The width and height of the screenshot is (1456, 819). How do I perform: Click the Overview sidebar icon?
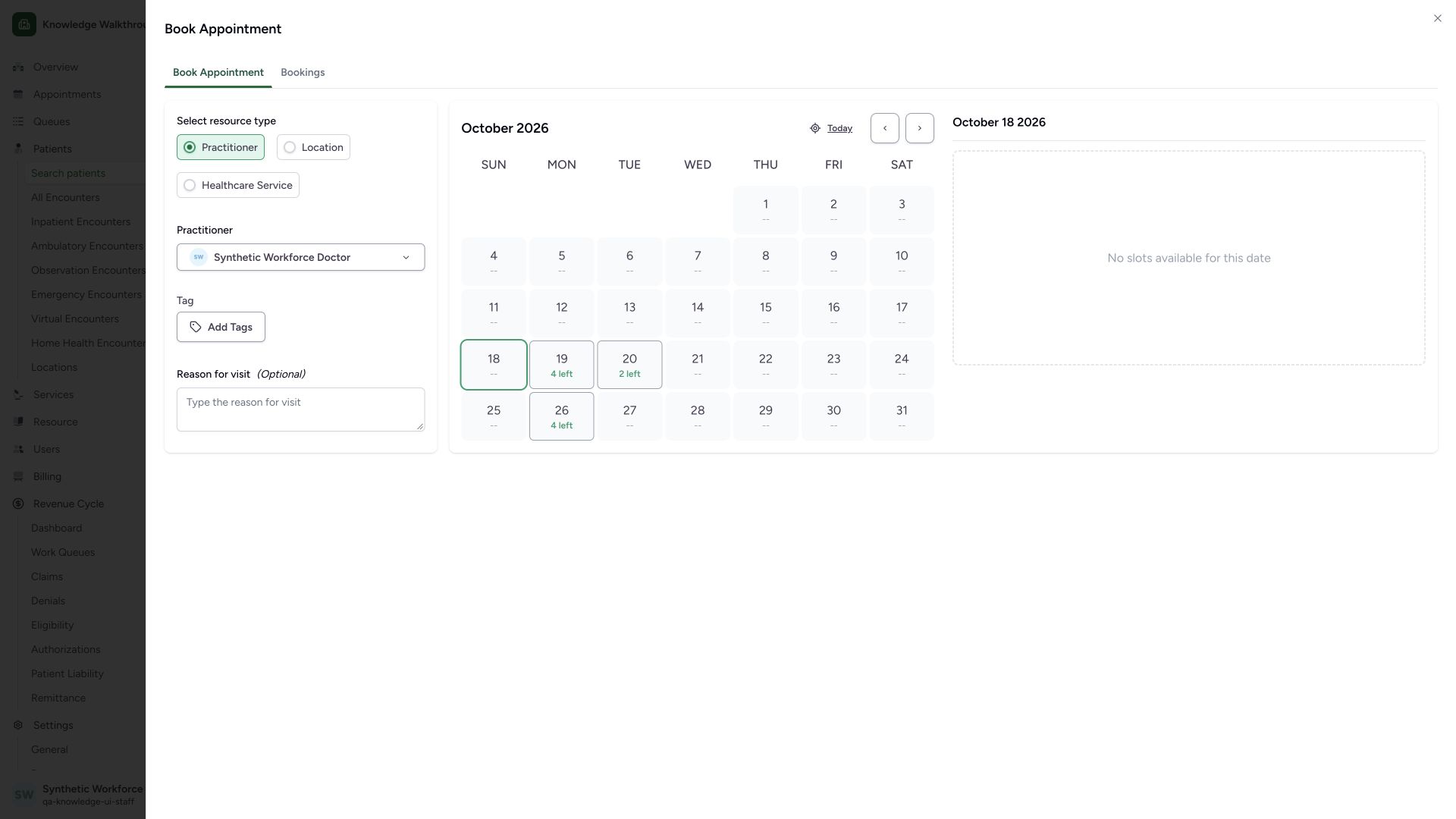18,67
